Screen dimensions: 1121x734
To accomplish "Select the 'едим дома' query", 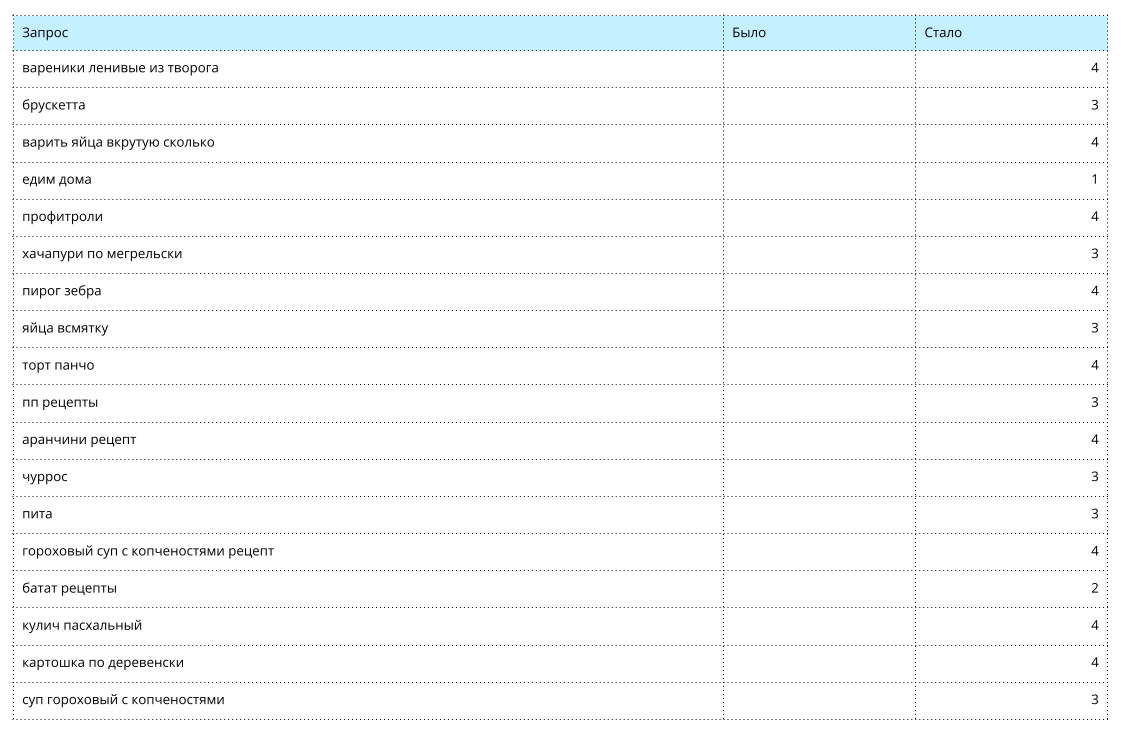I will click(x=56, y=179).
